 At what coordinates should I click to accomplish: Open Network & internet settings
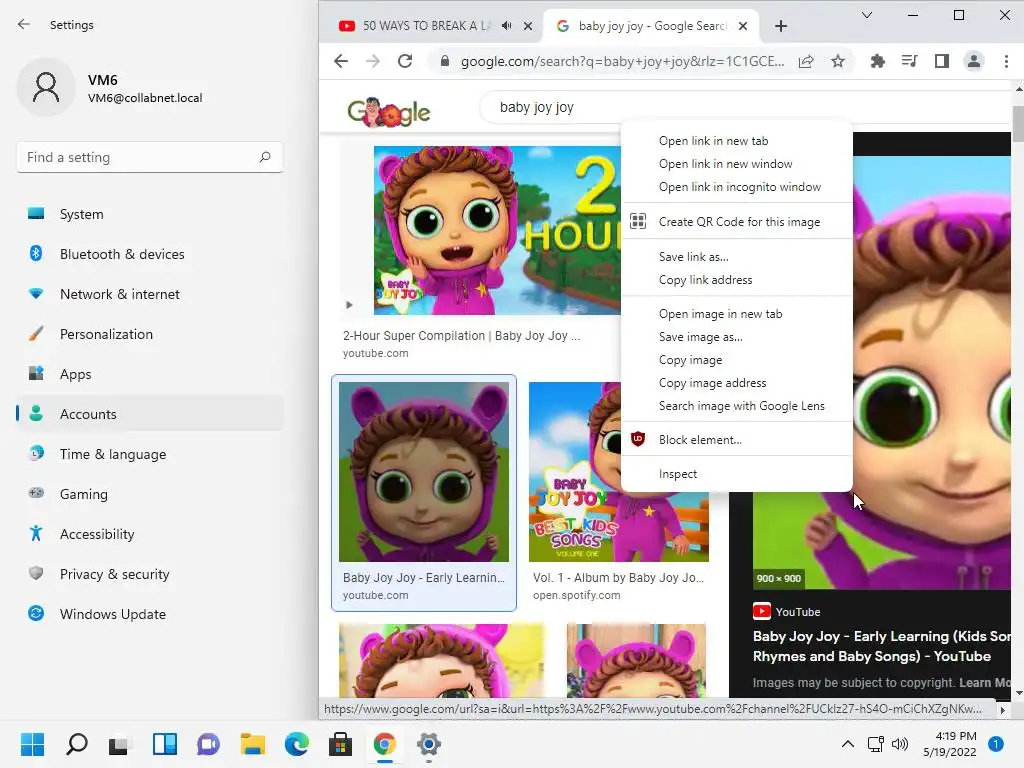click(x=150, y=294)
